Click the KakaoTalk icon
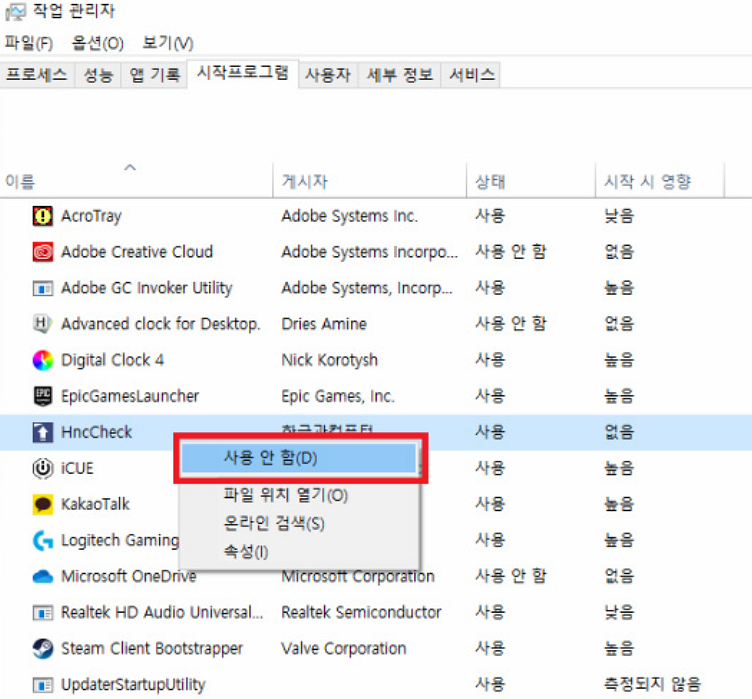This screenshot has width=752, height=699. point(43,504)
